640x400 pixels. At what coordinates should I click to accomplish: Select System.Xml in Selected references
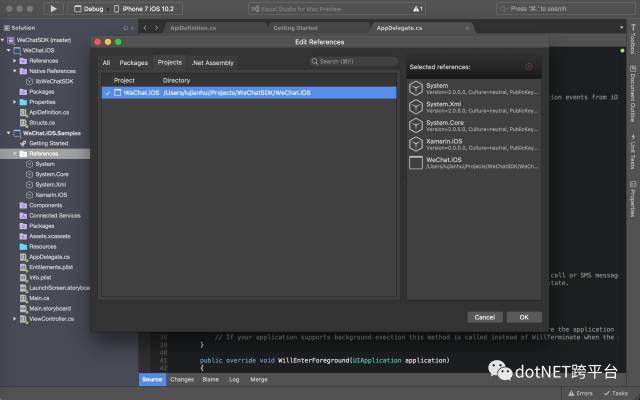[x=474, y=107]
